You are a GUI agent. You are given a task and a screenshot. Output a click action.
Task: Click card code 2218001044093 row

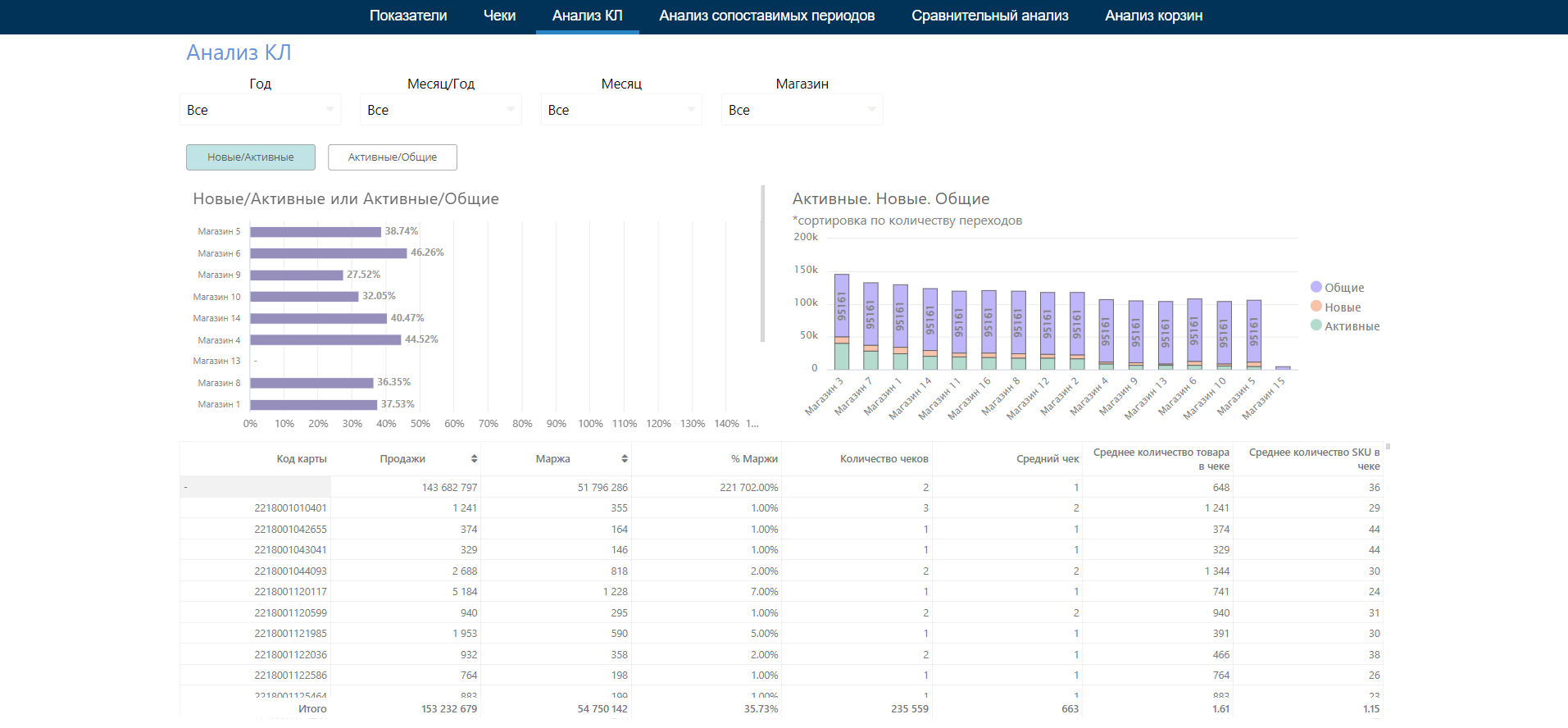pos(256,571)
